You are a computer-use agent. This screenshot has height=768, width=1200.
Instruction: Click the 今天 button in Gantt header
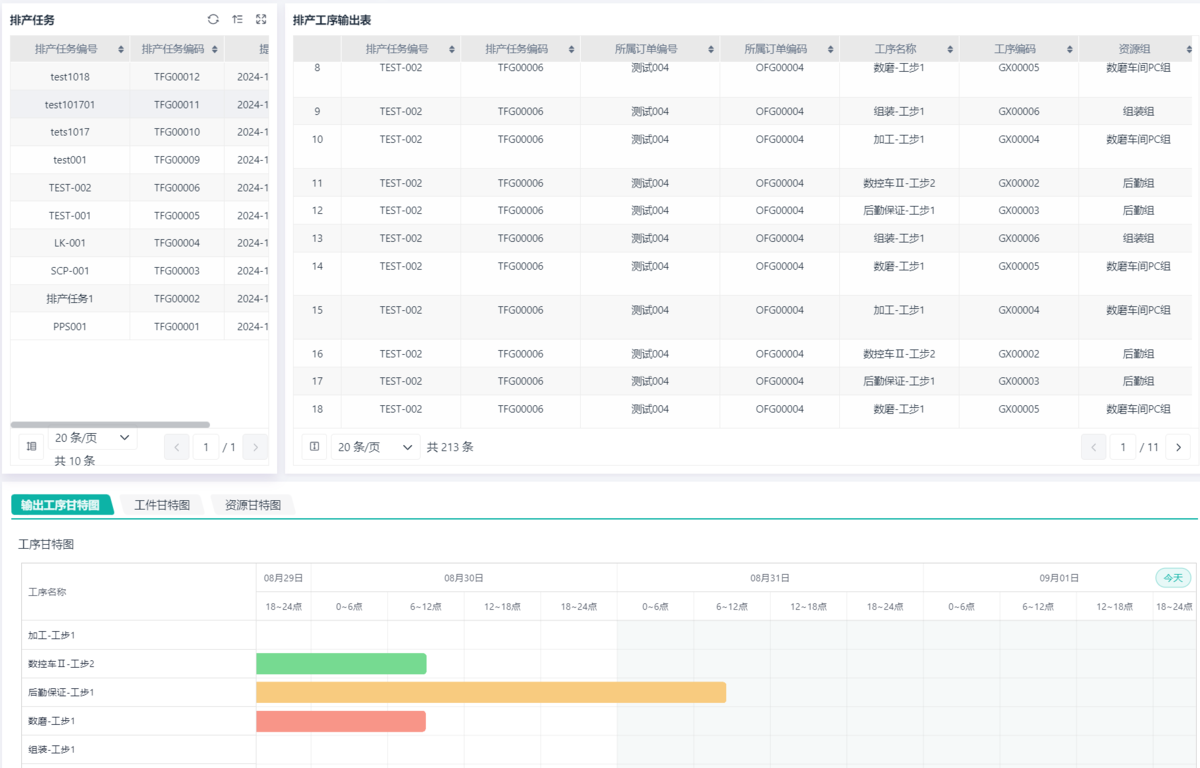(1173, 578)
